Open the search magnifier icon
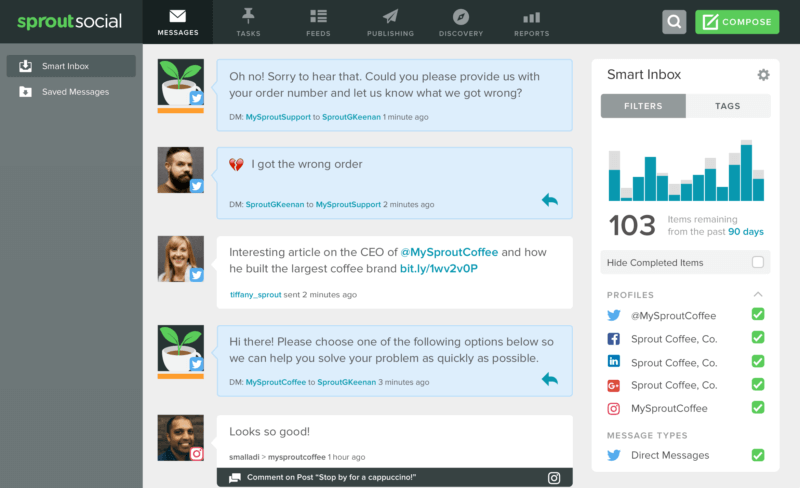This screenshot has height=488, width=800. [x=674, y=22]
